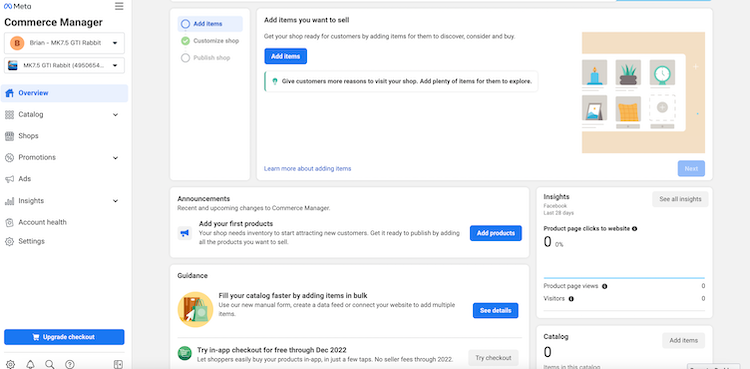Open settings gear in bottom toolbar
750x369 pixels.
[10, 364]
